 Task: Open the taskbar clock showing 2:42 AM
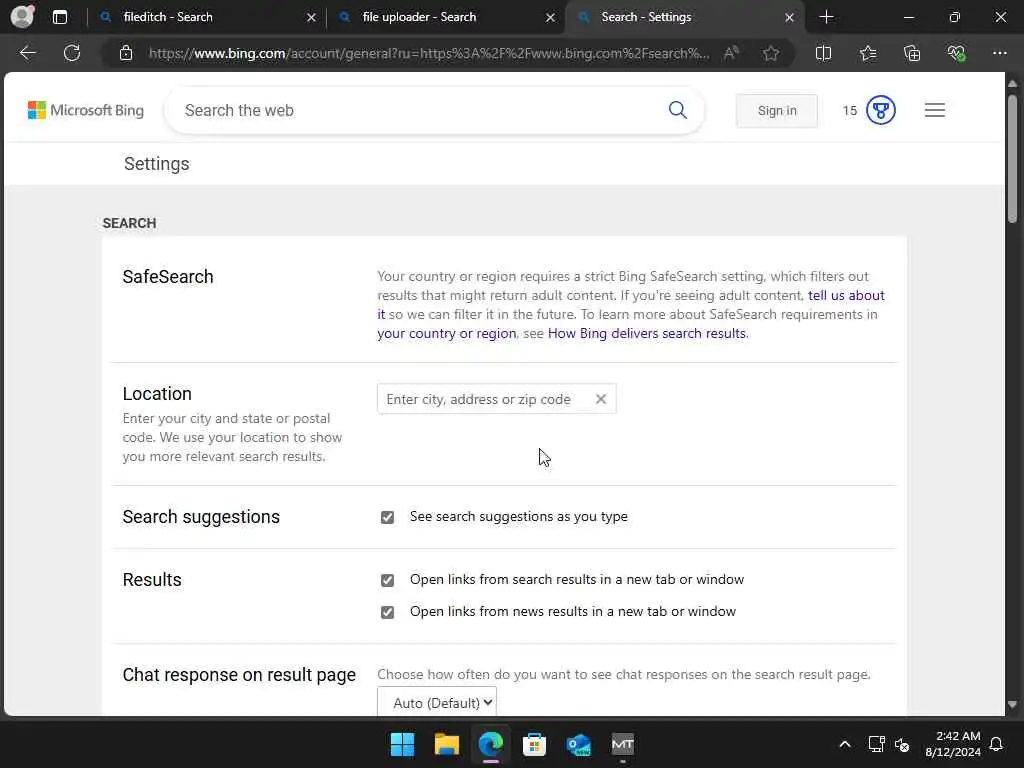pos(953,744)
